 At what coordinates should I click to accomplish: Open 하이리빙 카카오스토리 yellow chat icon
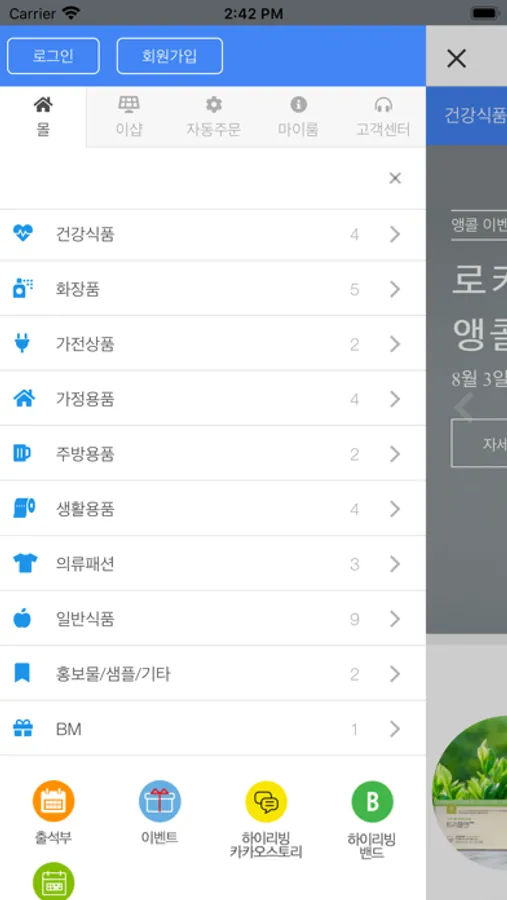(x=266, y=801)
